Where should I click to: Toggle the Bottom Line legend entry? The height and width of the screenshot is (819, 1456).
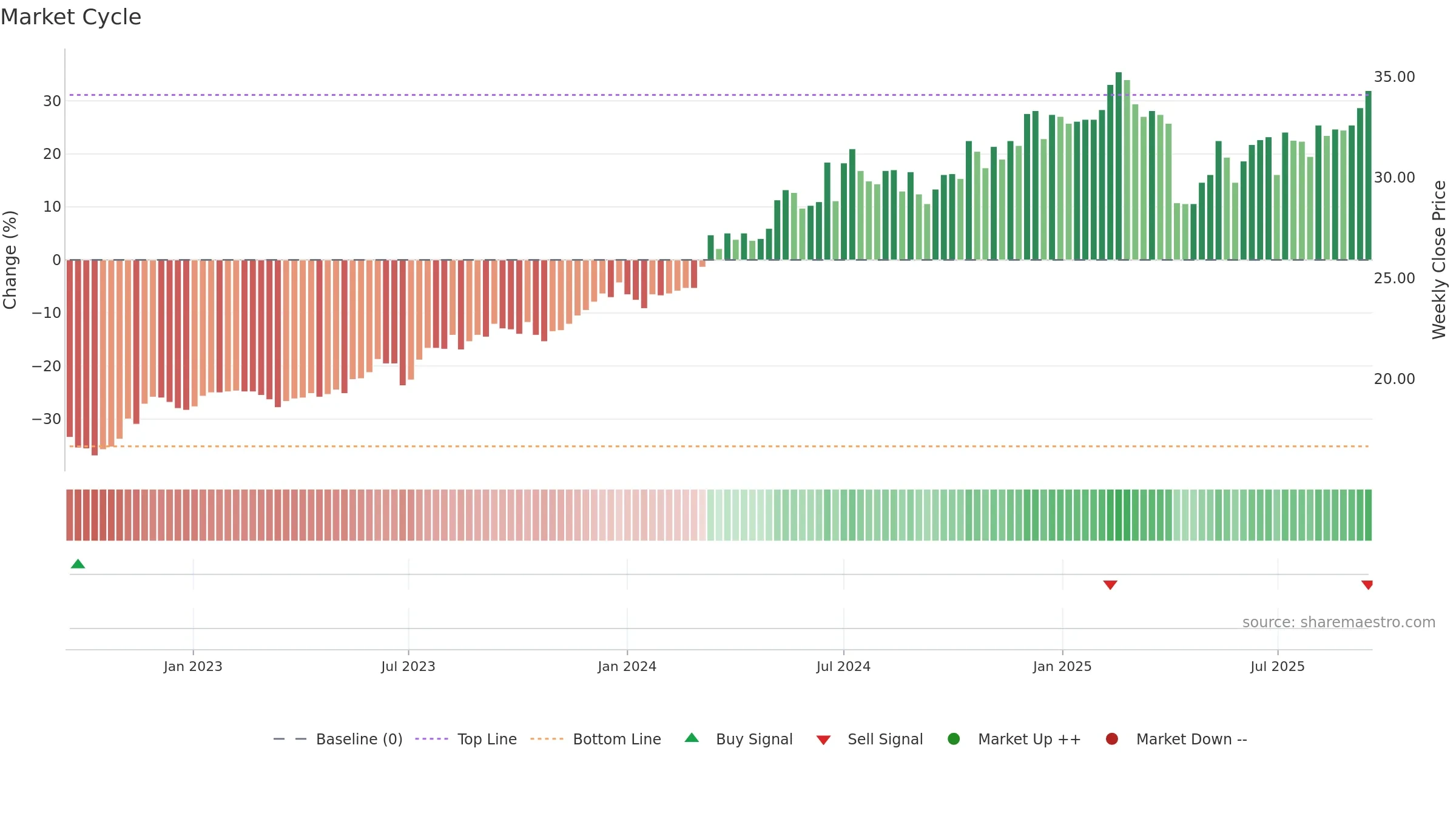point(596,739)
